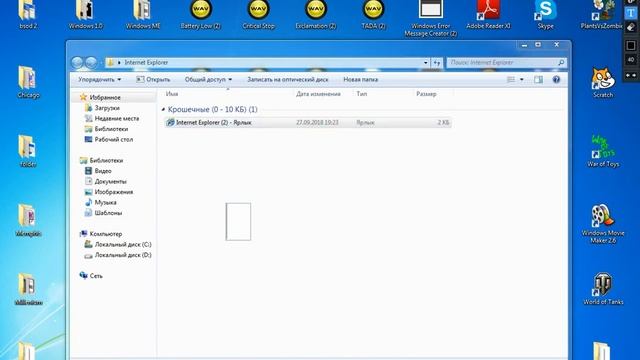The height and width of the screenshot is (360, 640).
Task: Select the Critical Stop WAV file
Action: [x=258, y=15]
